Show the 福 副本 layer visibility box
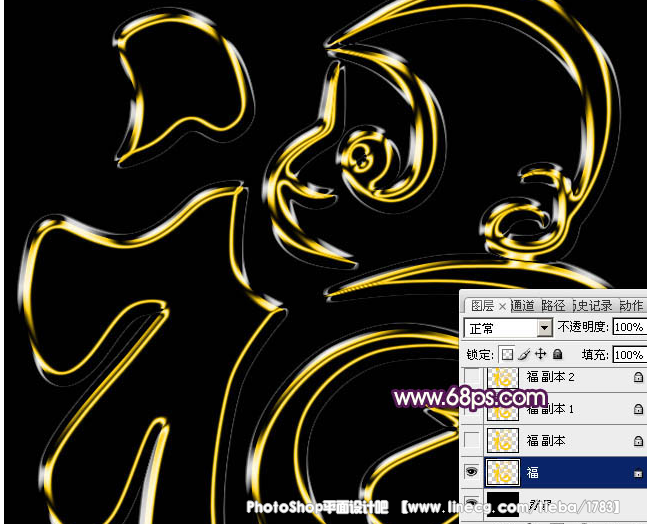Screen dimensions: 670x524 coord(472,440)
